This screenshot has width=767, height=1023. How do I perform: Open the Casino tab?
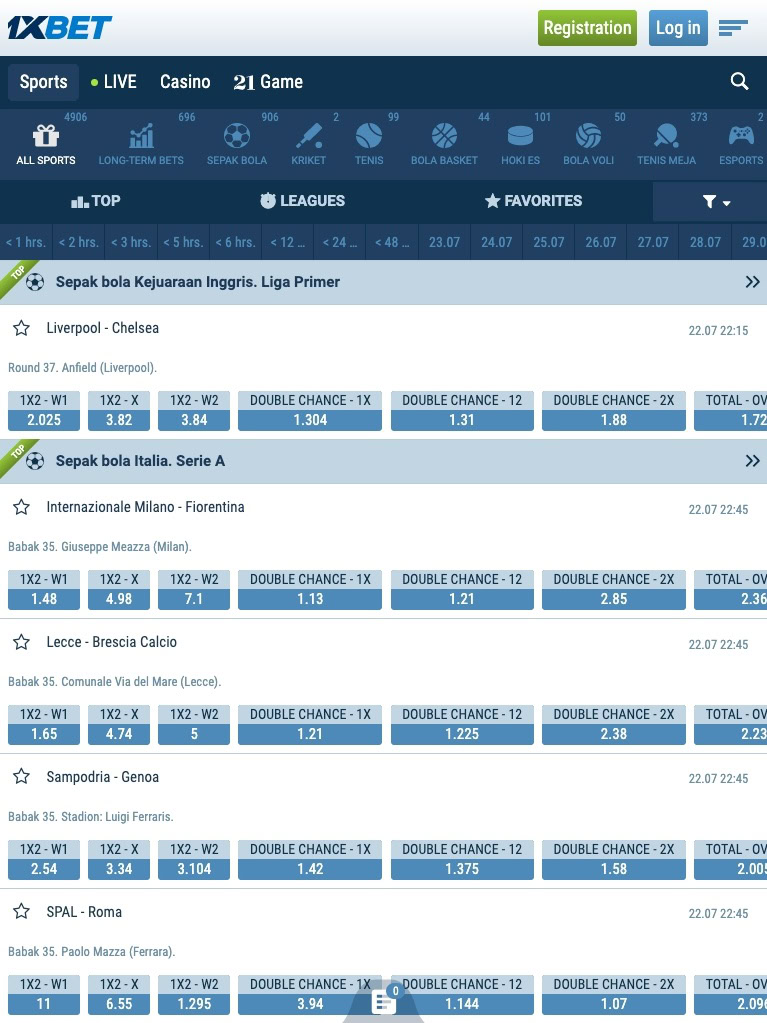(185, 82)
